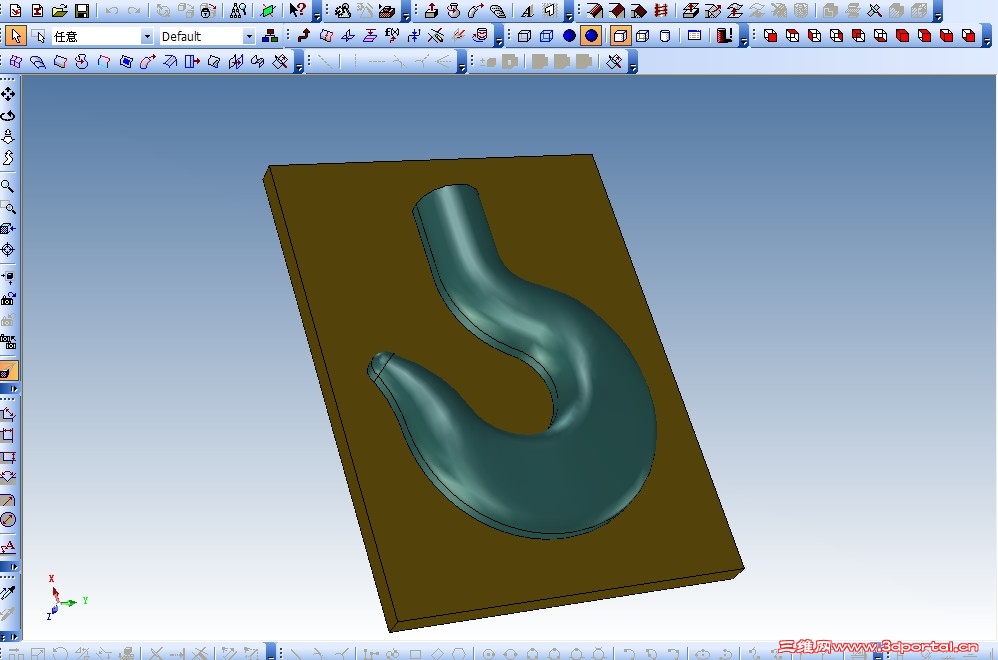The height and width of the screenshot is (660, 998).
Task: Select the last red cube view orientation
Action: click(x=969, y=36)
